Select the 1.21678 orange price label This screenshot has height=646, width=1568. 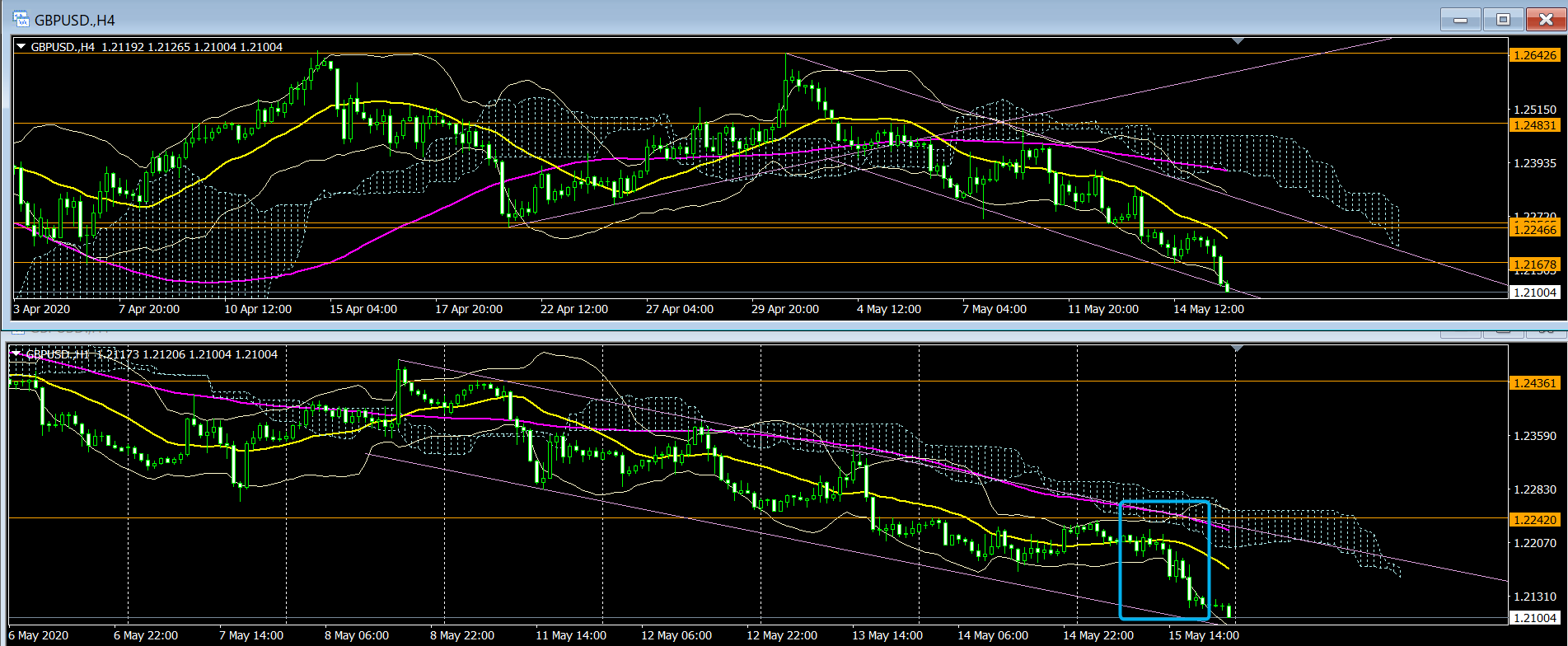(x=1535, y=264)
